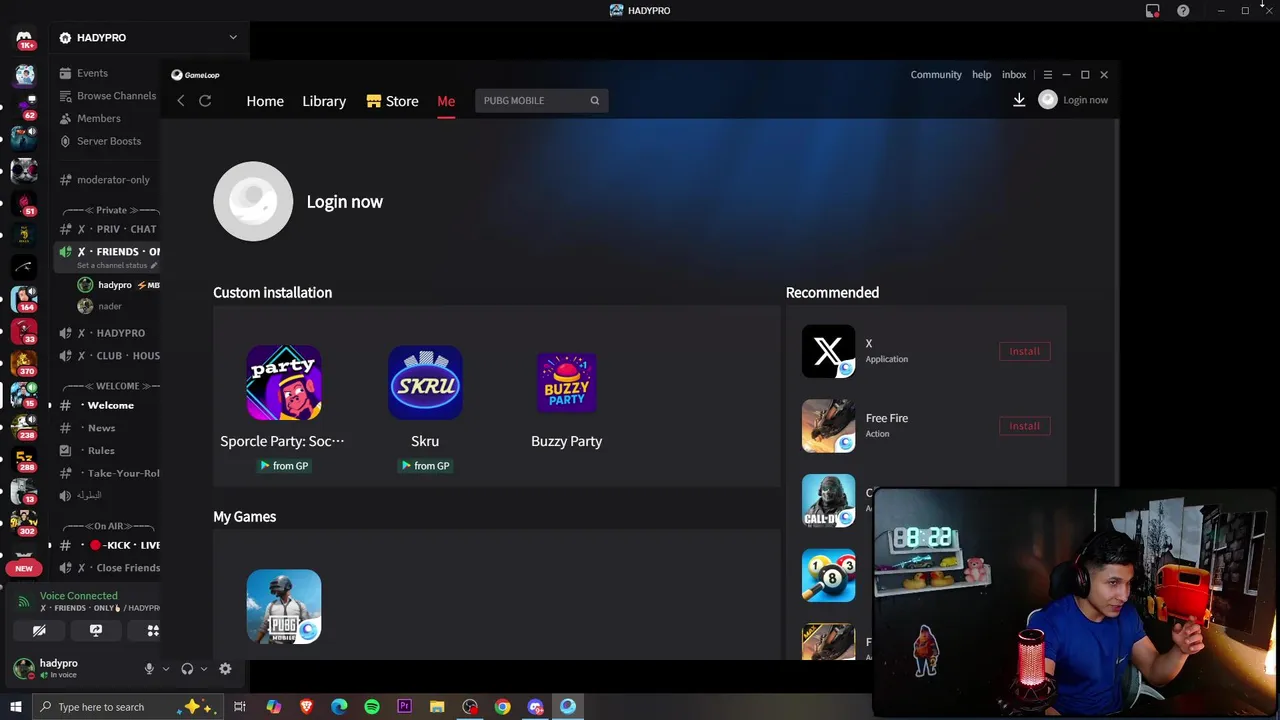Click GameLoop refresh icon
The image size is (1280, 720).
(x=205, y=101)
